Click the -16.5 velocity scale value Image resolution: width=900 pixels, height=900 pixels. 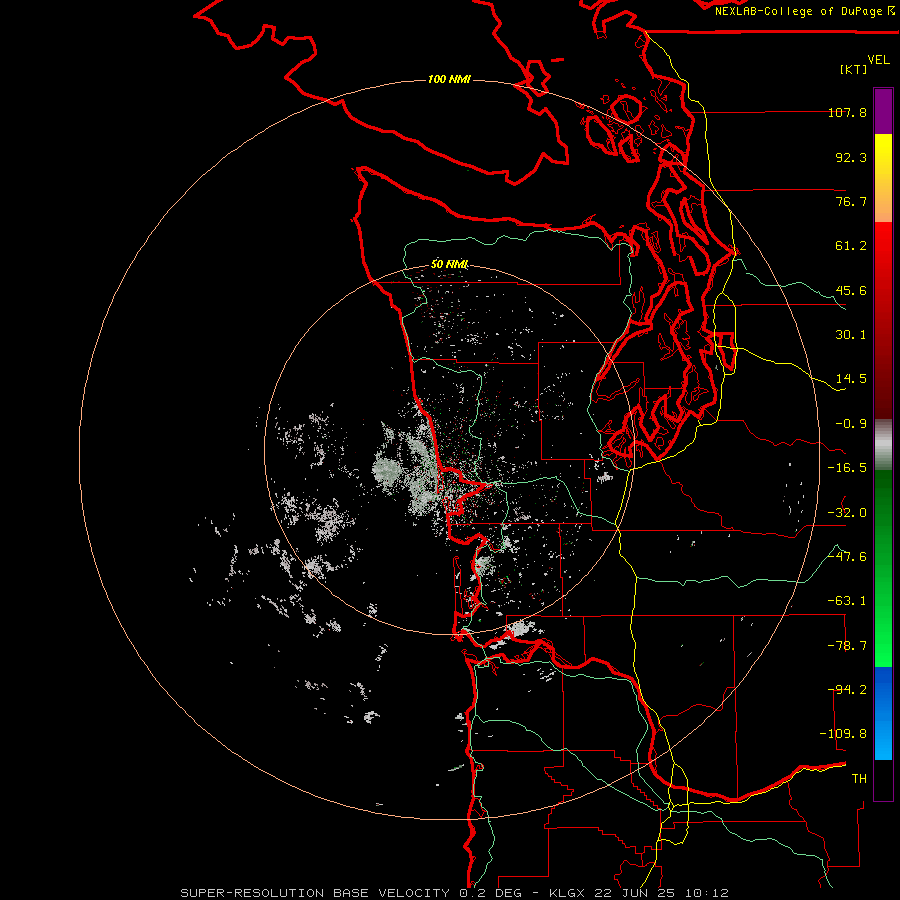(847, 468)
